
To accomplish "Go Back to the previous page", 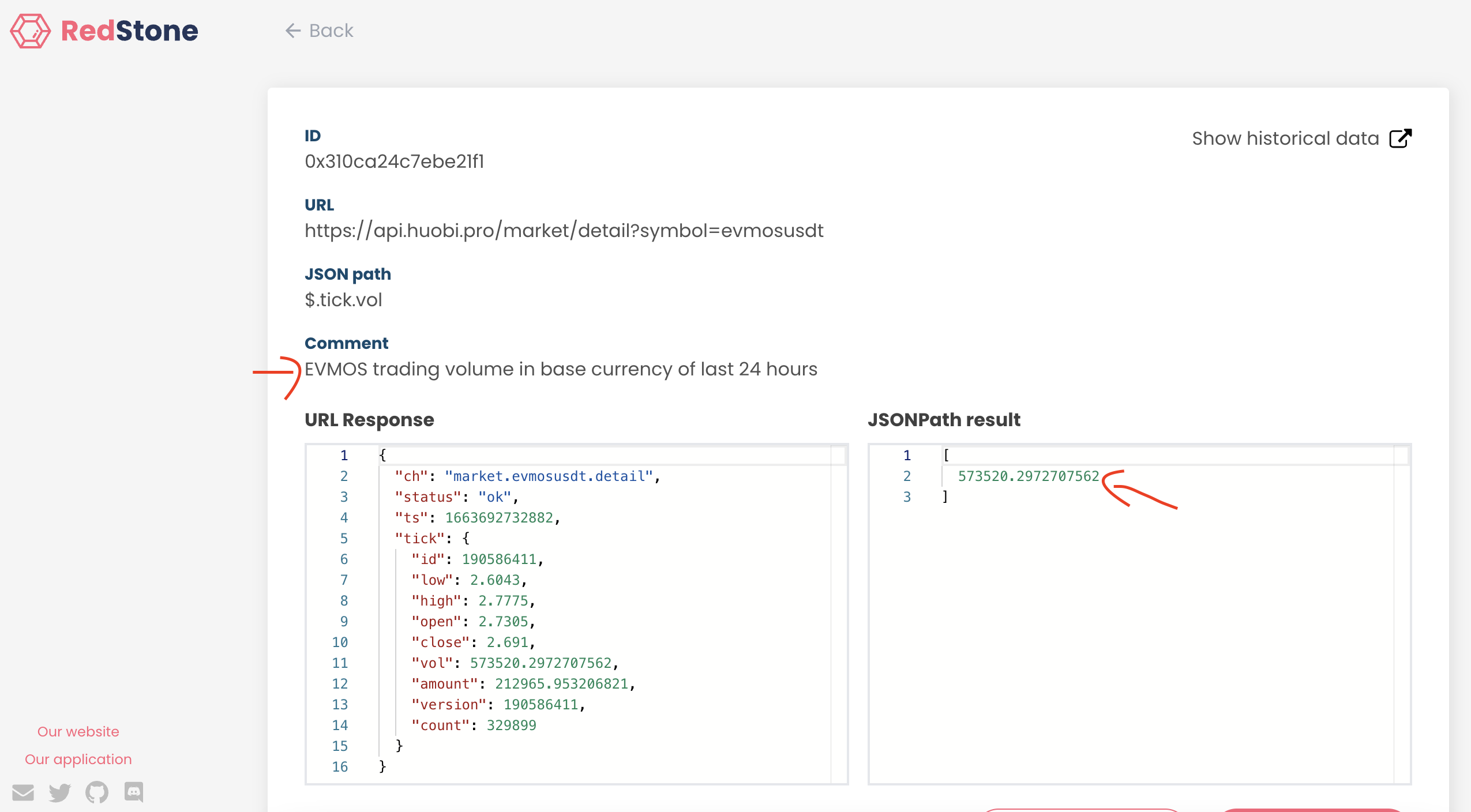I will 331,31.
